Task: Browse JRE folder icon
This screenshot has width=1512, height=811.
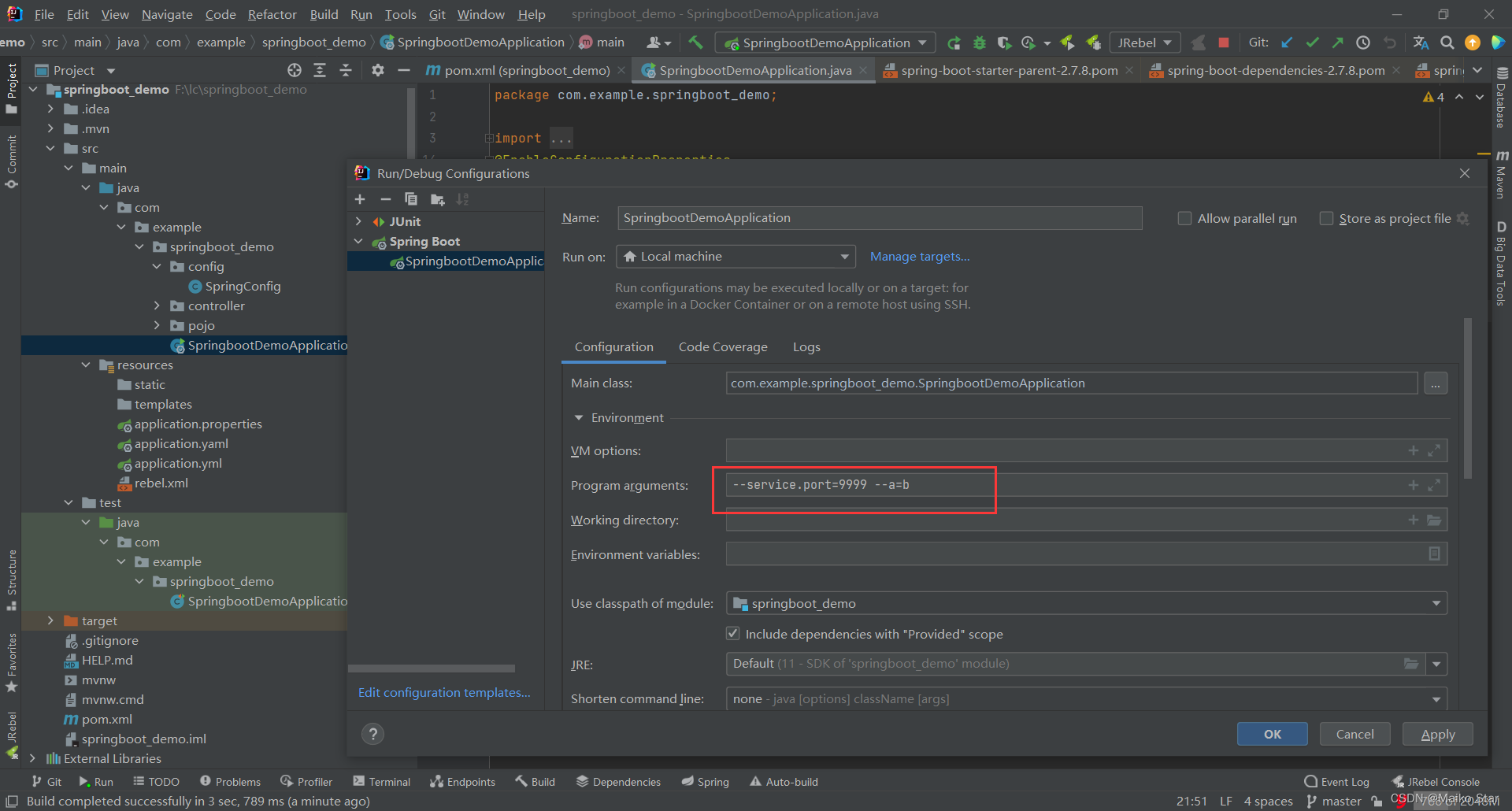Action: click(1411, 664)
